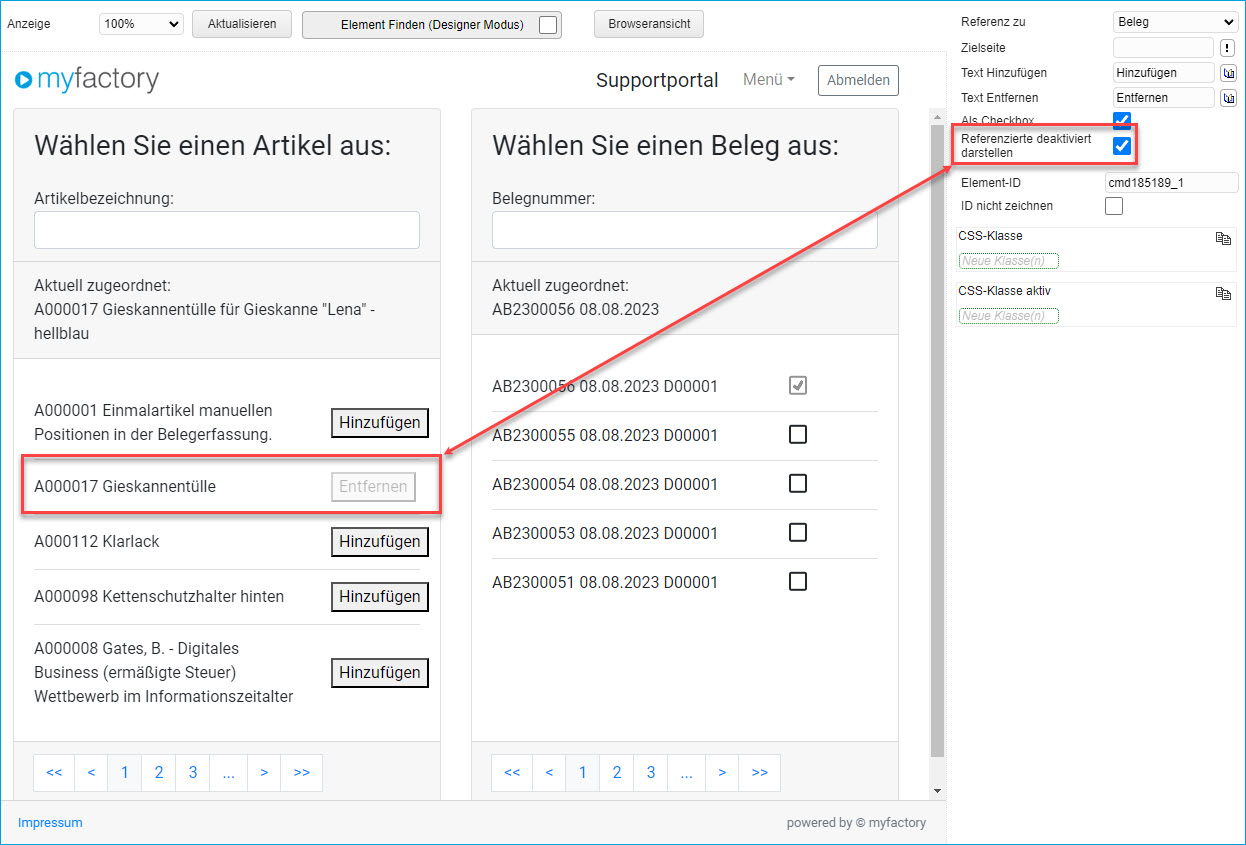Click the copy icon for CSS-Klasse aktiv

(1222, 293)
